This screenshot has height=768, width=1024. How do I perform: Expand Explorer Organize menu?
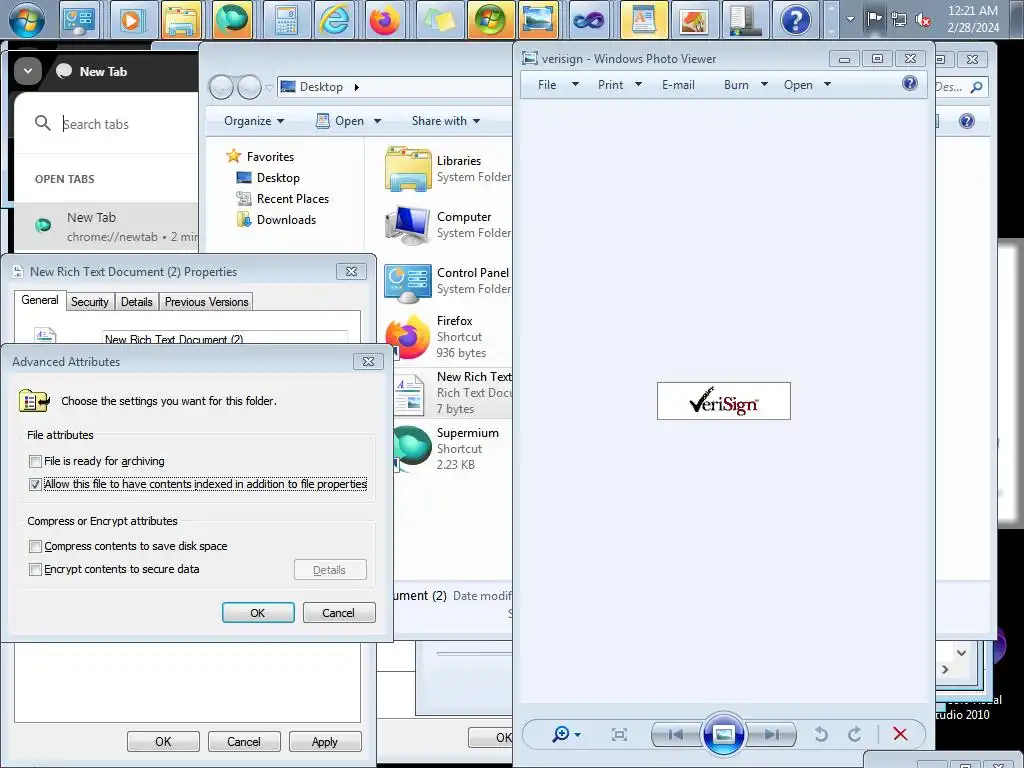click(x=254, y=121)
